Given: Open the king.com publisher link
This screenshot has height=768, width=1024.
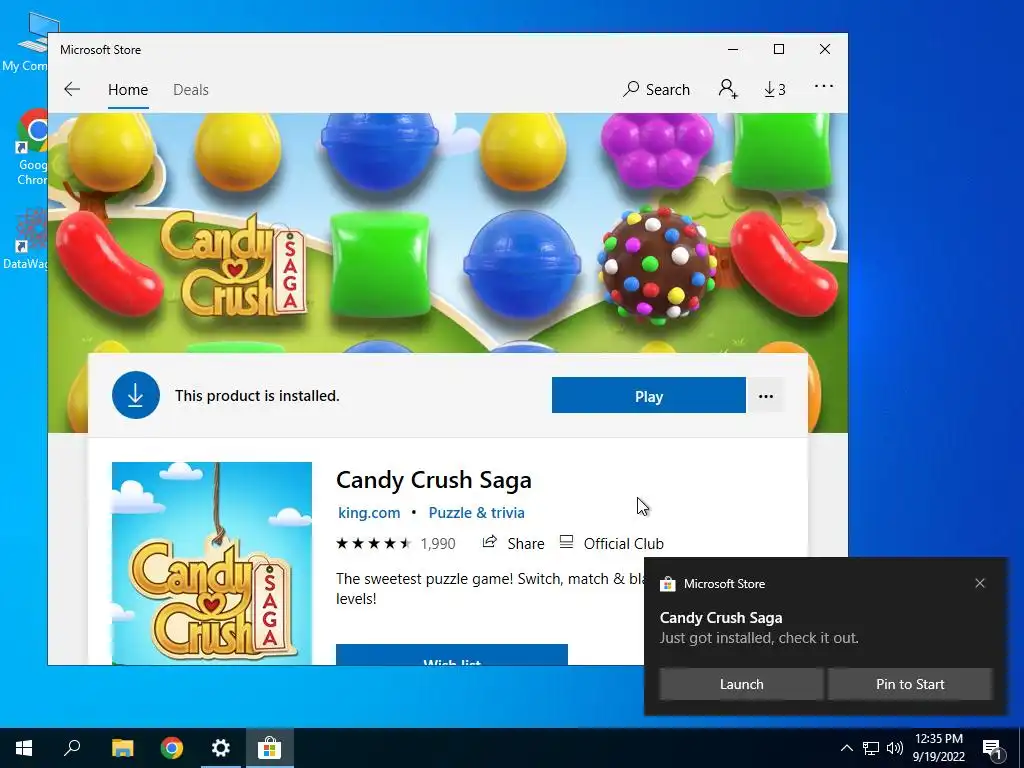Looking at the screenshot, I should (369, 513).
